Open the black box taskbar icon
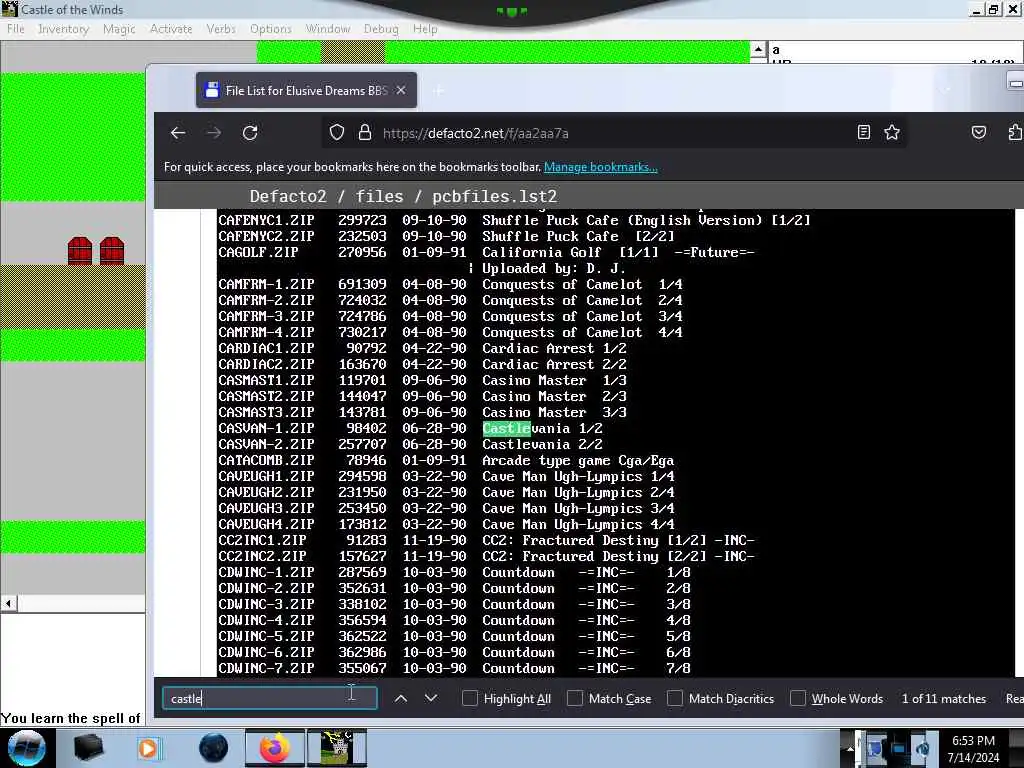The height and width of the screenshot is (768, 1024). (88, 748)
